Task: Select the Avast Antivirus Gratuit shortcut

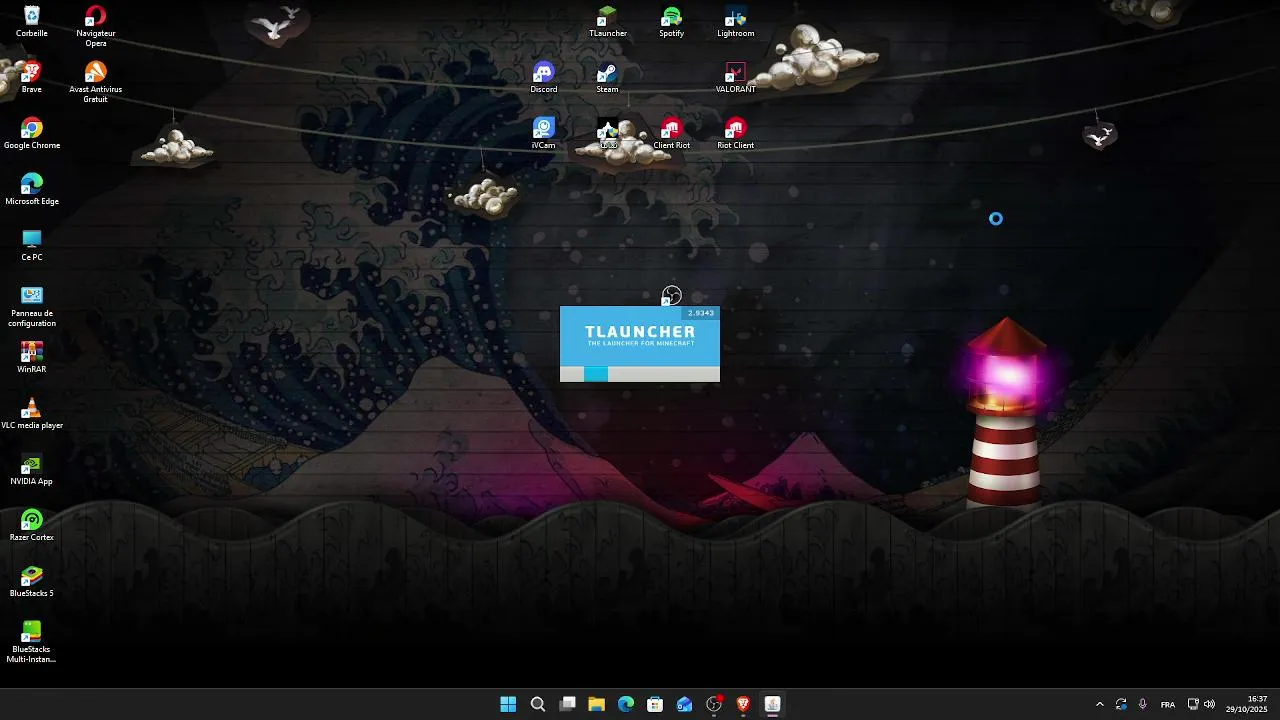Action: point(96,82)
